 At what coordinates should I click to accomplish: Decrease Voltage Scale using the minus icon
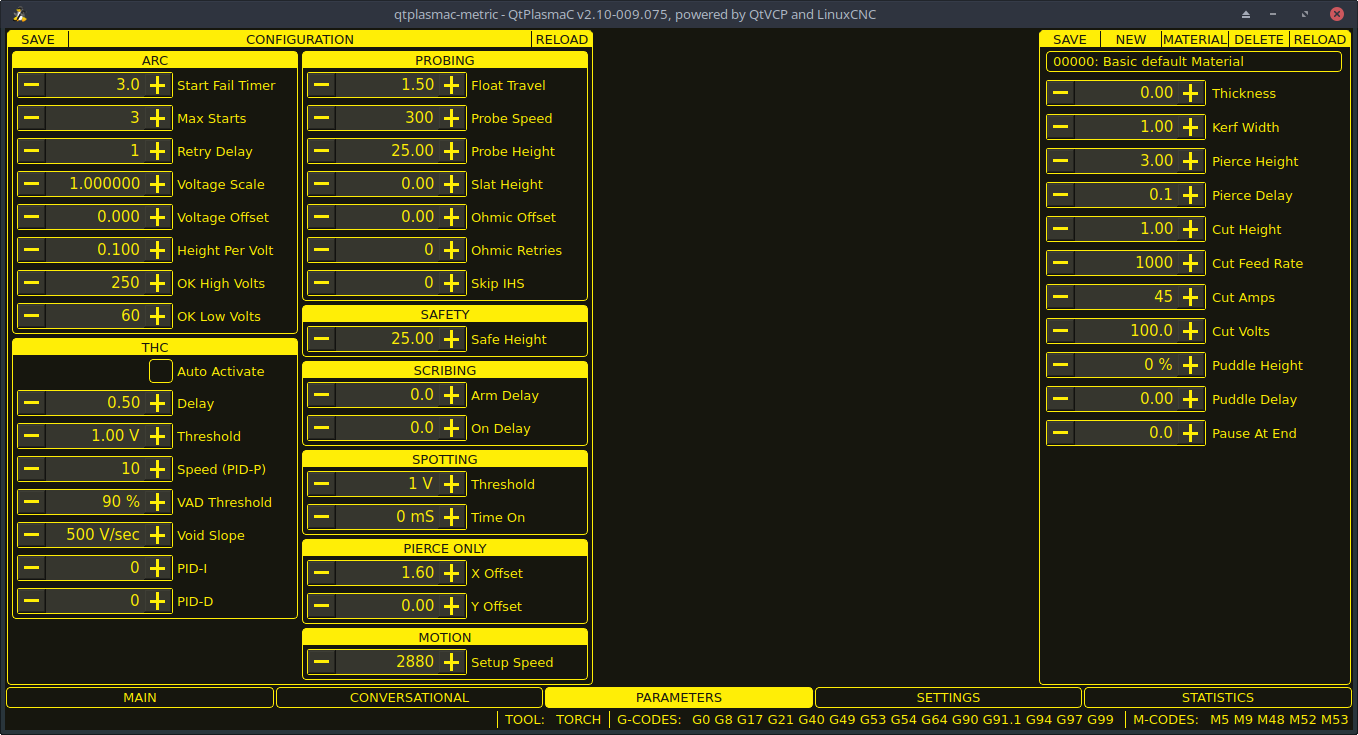click(x=31, y=184)
